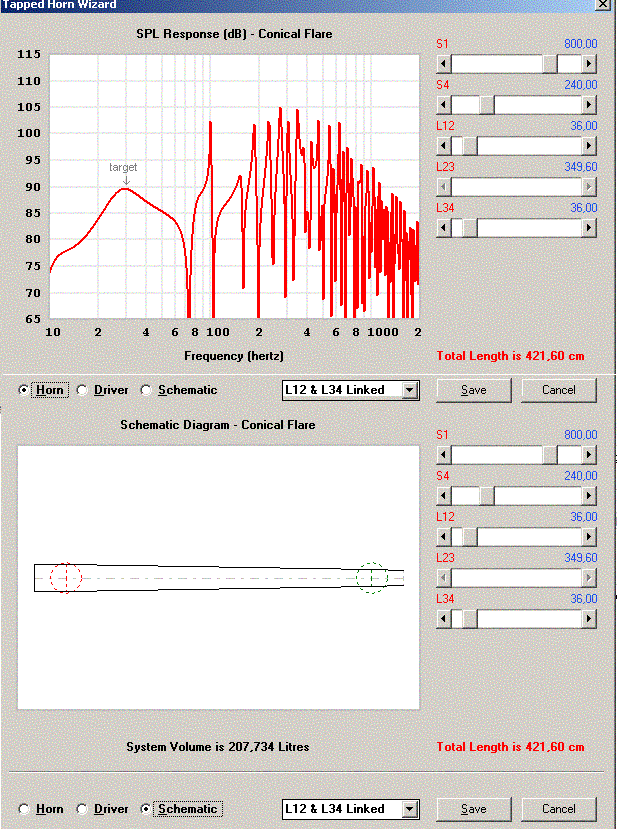Click L23 value 349,60 in SPL Response panel
619x829 pixels.
(580, 167)
